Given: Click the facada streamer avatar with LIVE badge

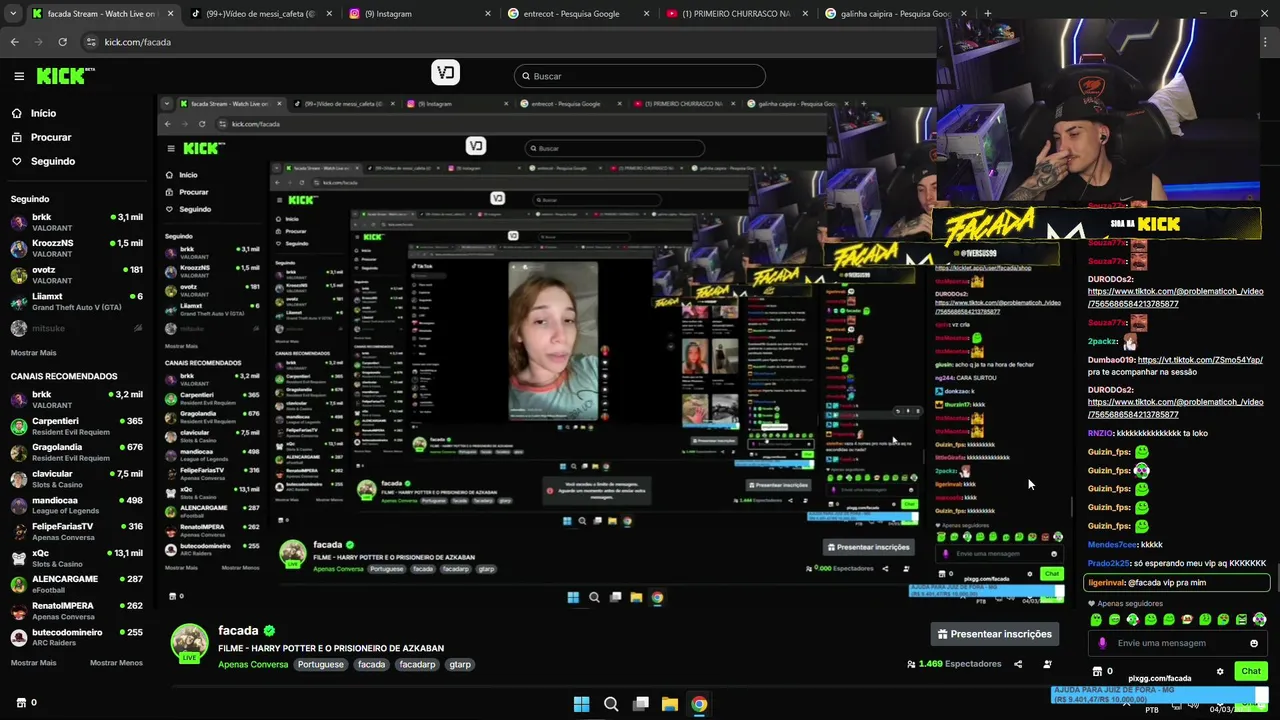Looking at the screenshot, I should pyautogui.click(x=189, y=643).
